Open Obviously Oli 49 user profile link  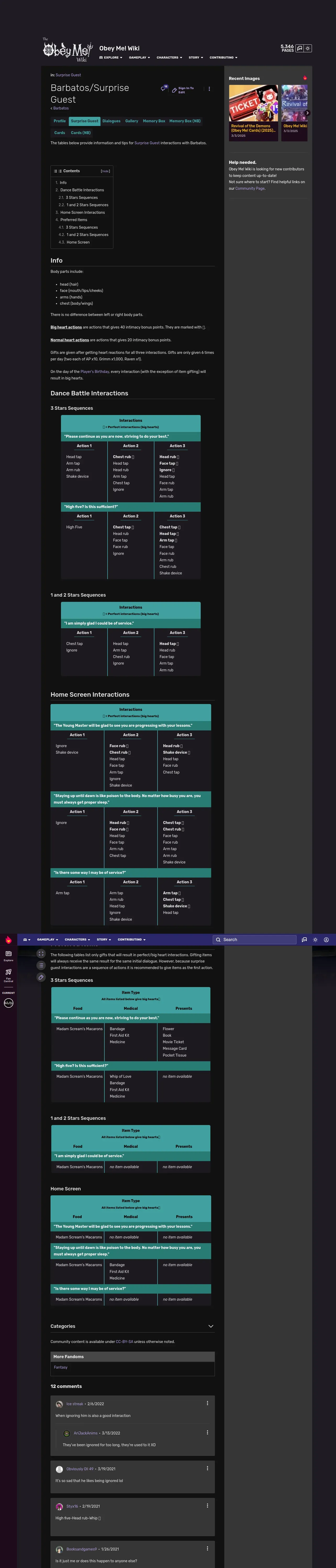(80, 1469)
